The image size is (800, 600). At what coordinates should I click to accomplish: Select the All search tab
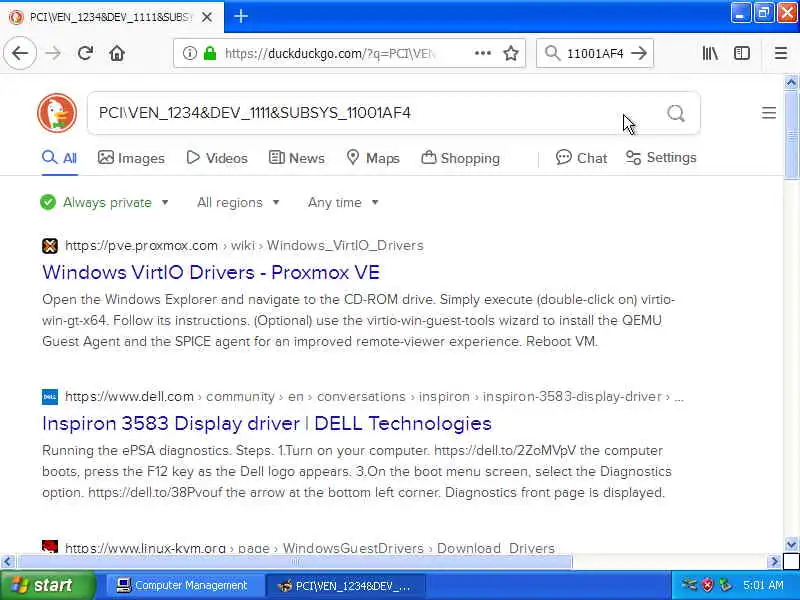pyautogui.click(x=60, y=158)
